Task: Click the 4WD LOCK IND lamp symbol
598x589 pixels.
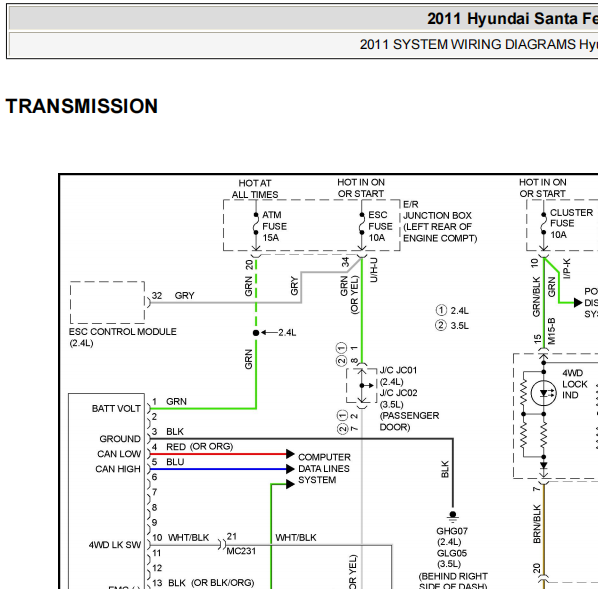Action: coord(543,393)
